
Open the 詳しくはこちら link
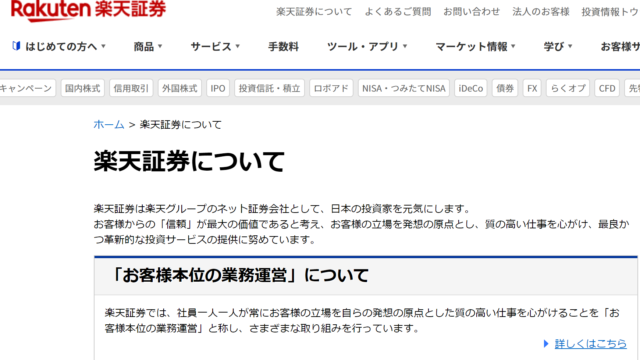coord(591,344)
